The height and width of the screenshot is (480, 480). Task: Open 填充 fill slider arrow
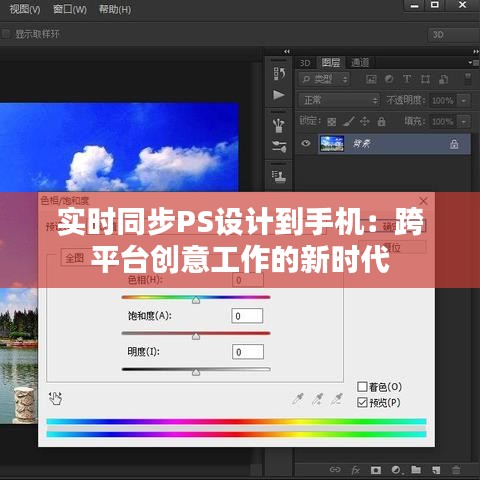tap(464, 122)
